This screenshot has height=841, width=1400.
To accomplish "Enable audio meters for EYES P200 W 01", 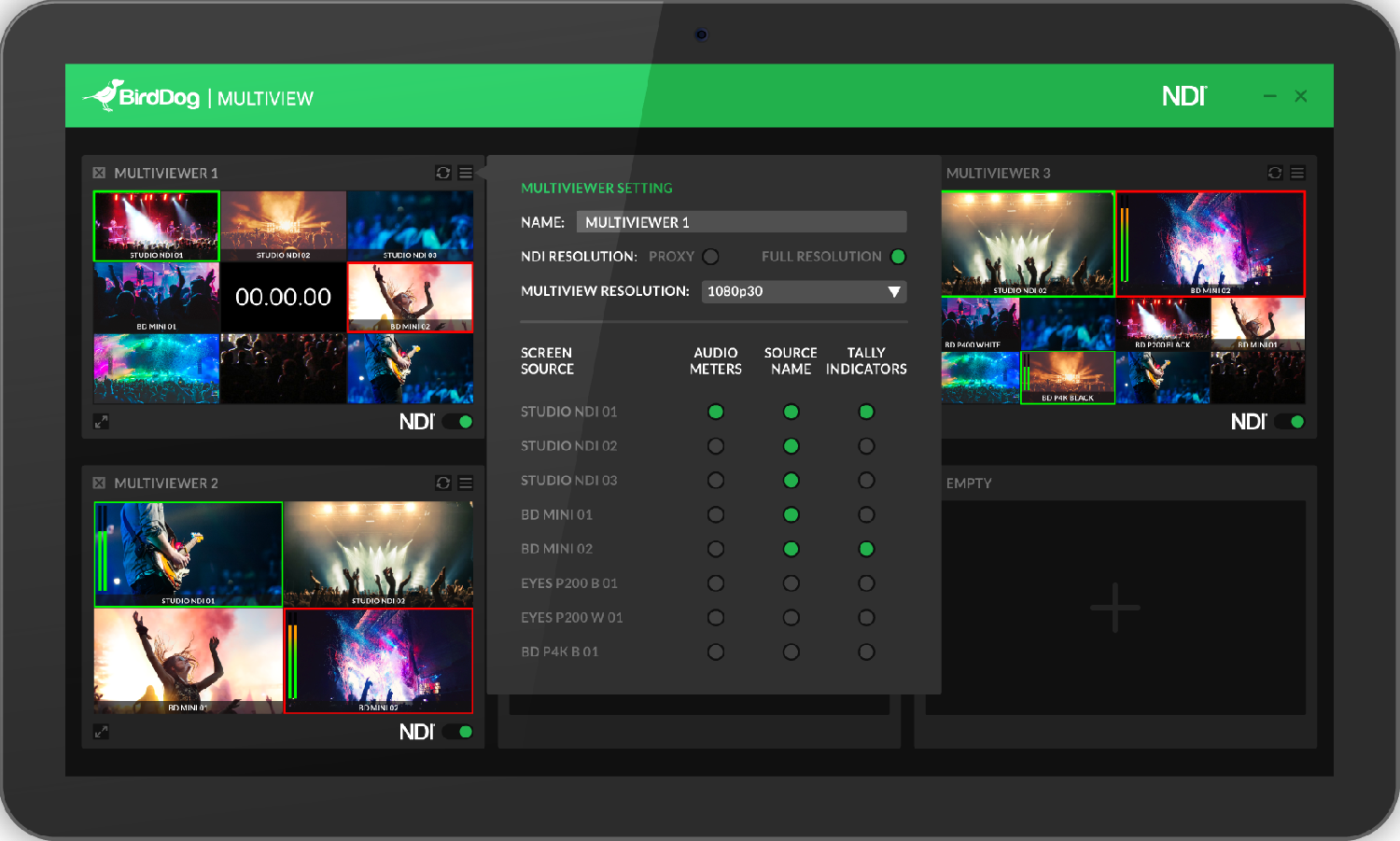I will (x=716, y=618).
